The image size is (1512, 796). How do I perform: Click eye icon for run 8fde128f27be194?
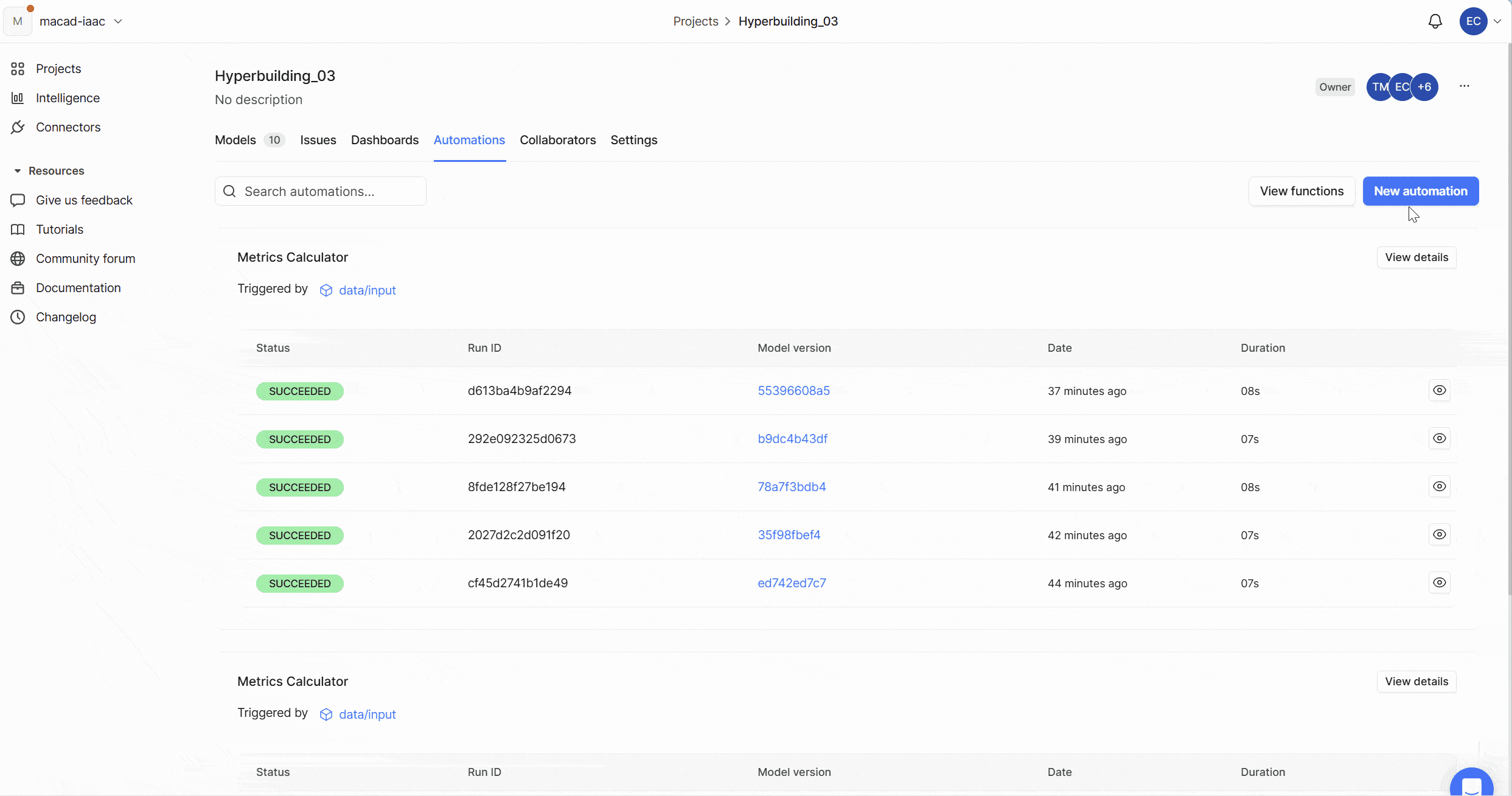click(x=1439, y=486)
